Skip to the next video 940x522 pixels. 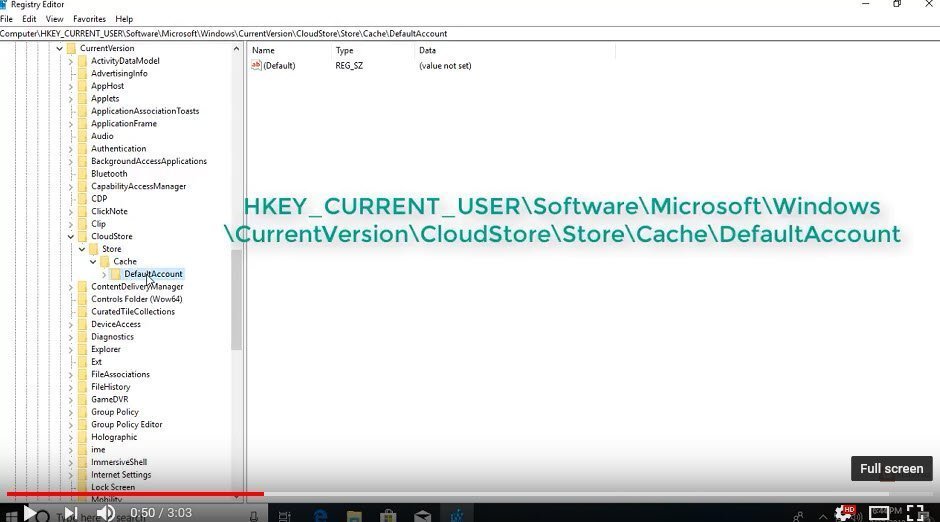(70, 513)
